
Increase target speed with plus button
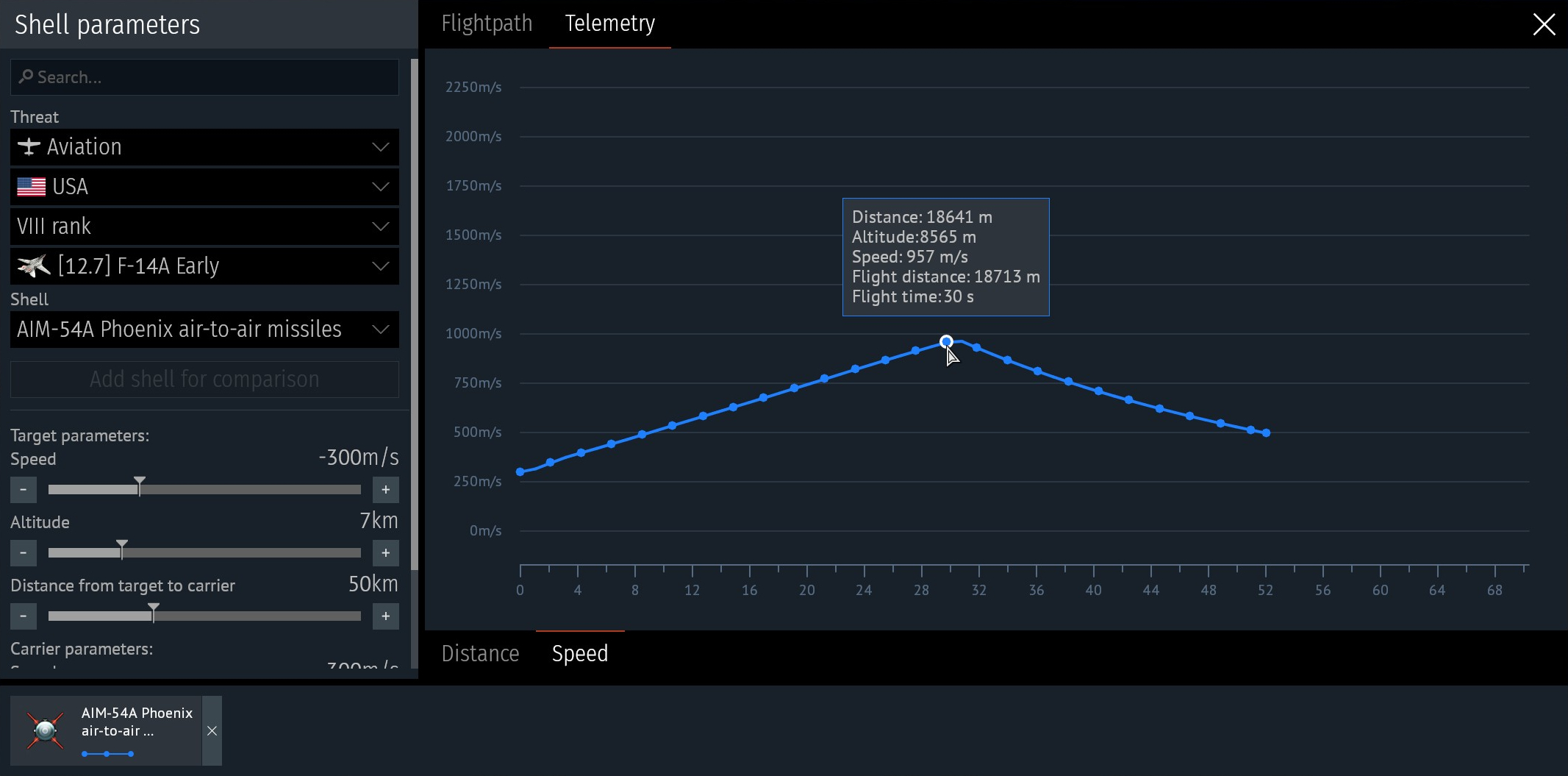385,490
